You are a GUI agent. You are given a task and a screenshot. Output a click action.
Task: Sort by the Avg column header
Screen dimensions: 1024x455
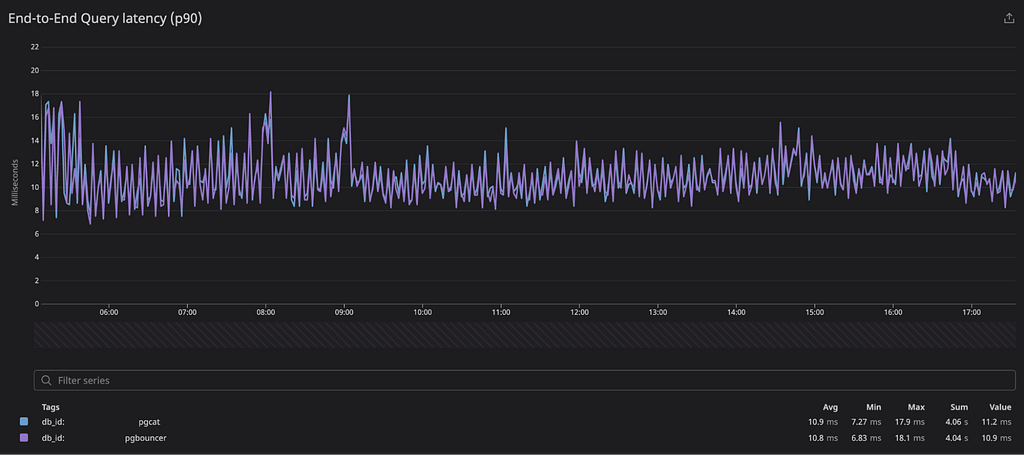[x=831, y=407]
